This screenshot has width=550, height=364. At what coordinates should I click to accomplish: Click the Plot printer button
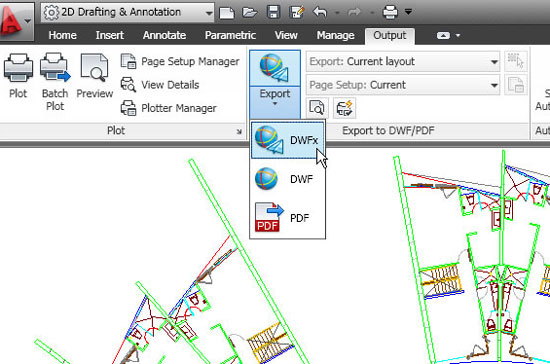pyautogui.click(x=18, y=76)
